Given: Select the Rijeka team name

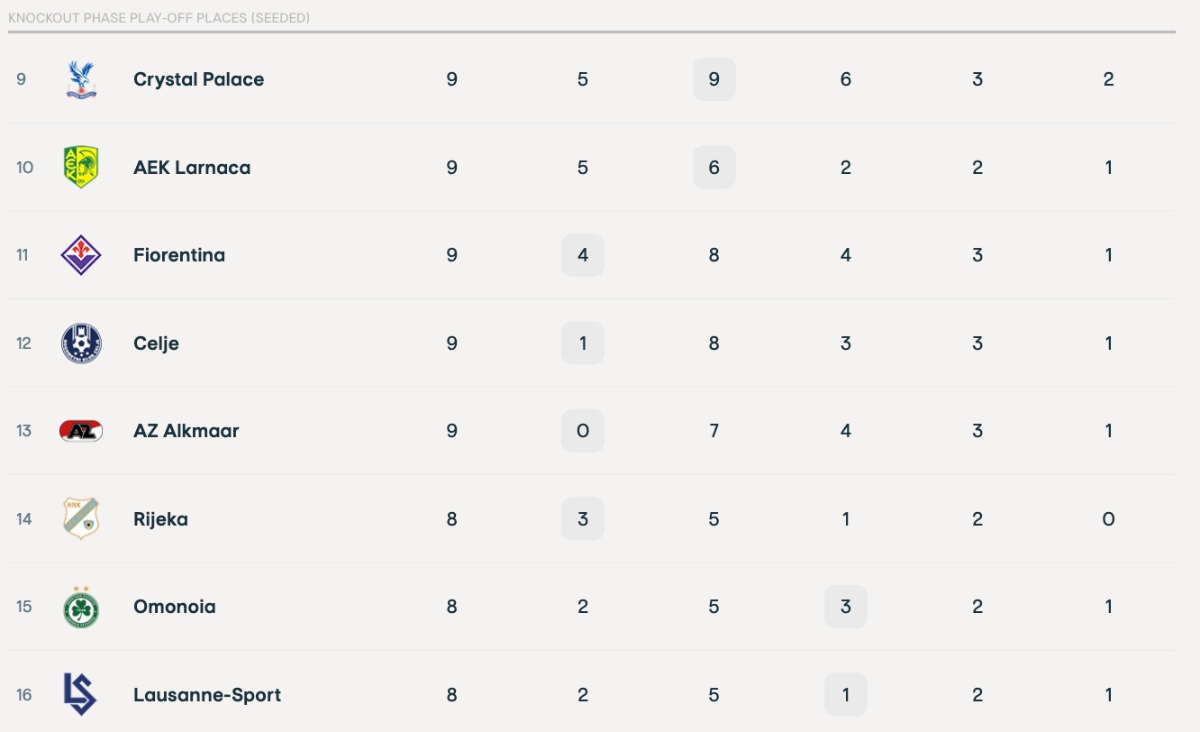Looking at the screenshot, I should pos(160,519).
